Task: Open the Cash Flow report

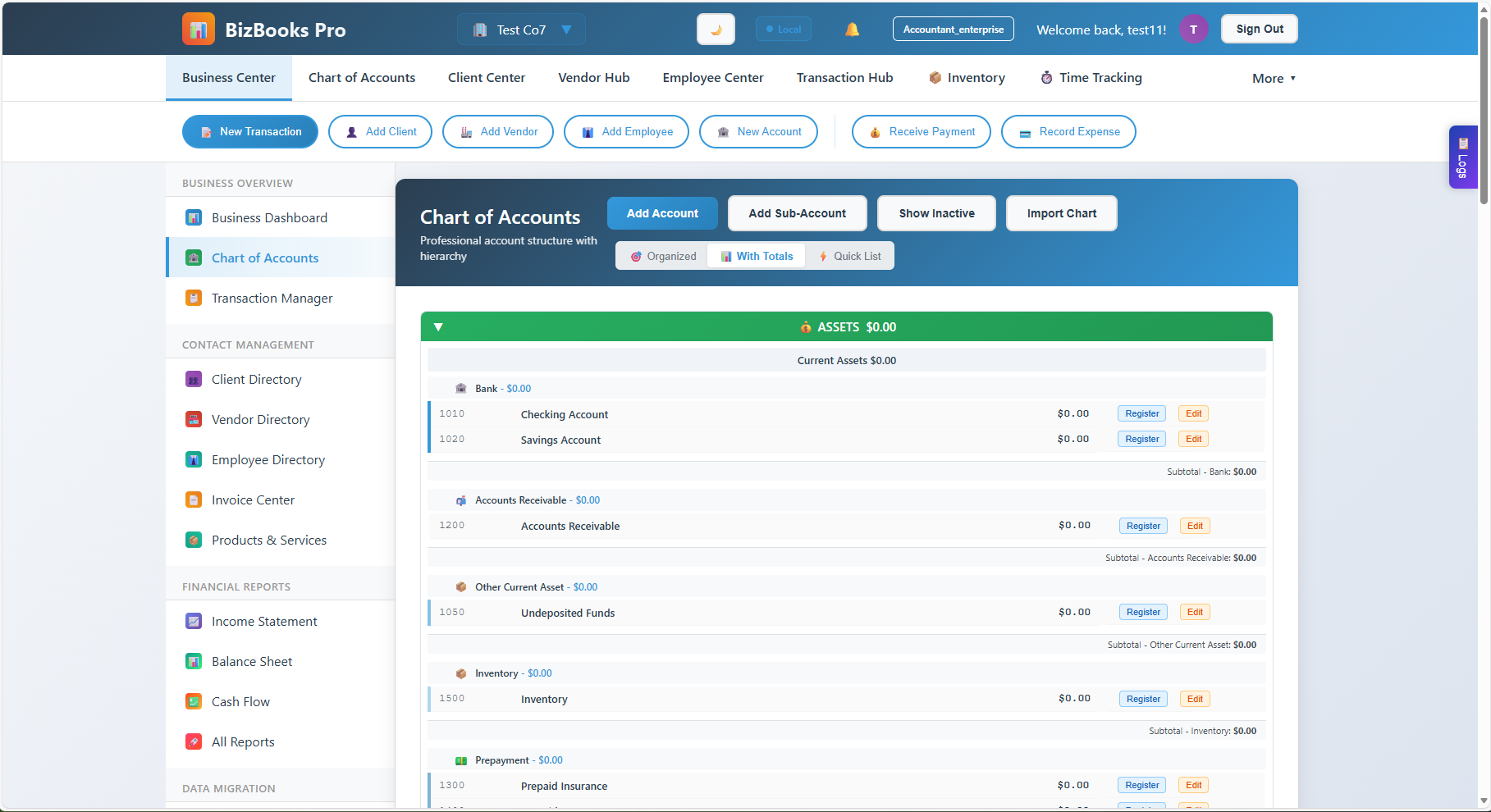Action: coord(240,701)
